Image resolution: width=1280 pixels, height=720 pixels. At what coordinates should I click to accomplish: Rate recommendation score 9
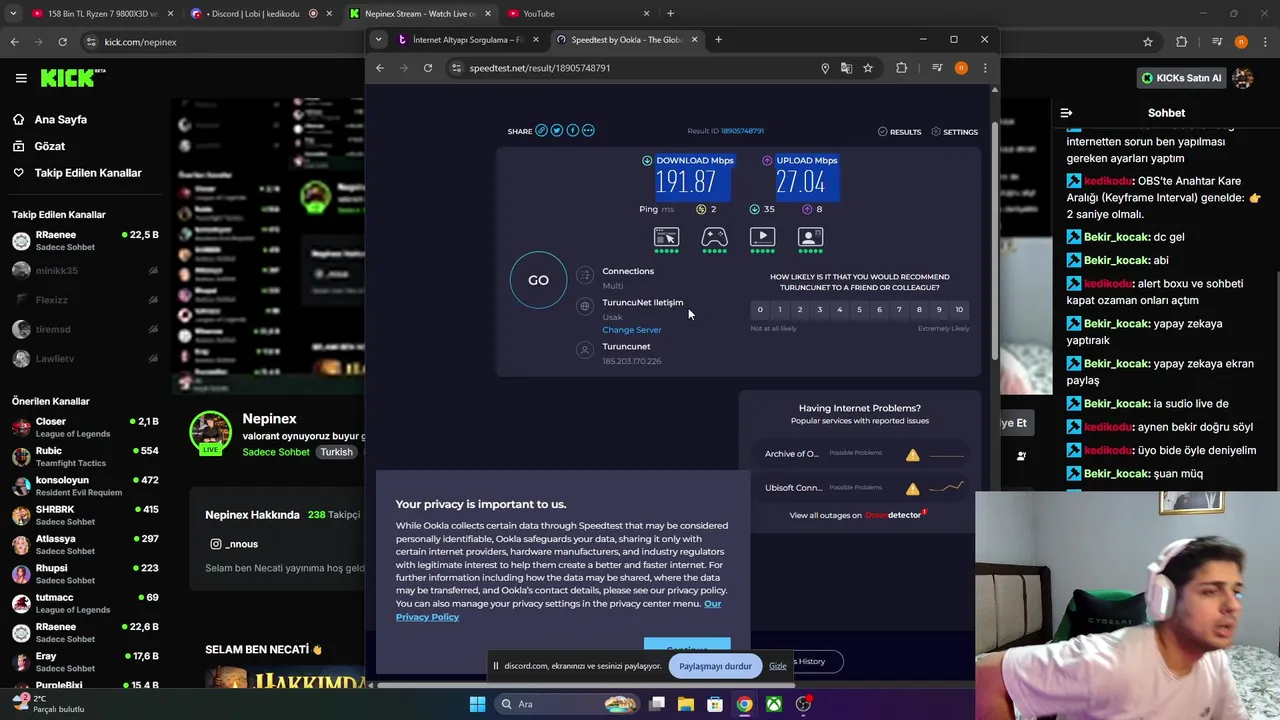[939, 310]
